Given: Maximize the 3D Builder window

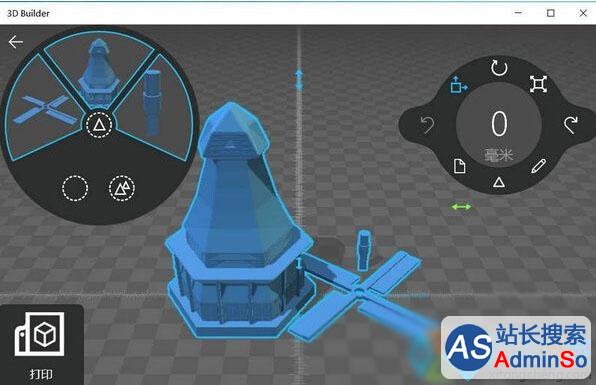Looking at the screenshot, I should point(550,13).
